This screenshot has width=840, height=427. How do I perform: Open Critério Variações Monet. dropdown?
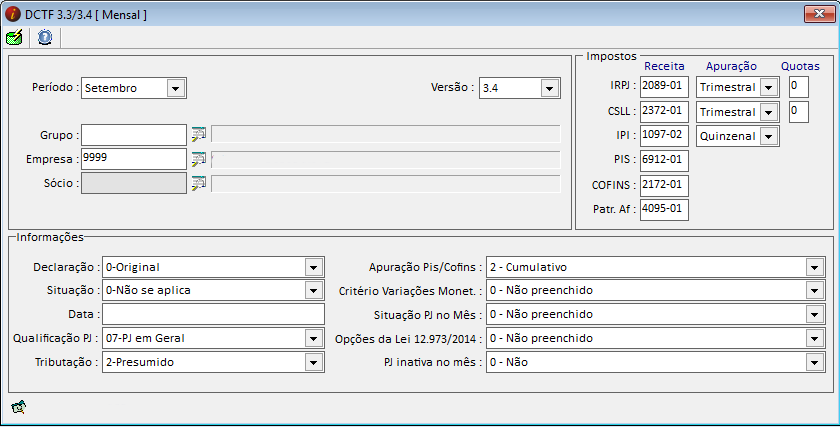(x=814, y=290)
